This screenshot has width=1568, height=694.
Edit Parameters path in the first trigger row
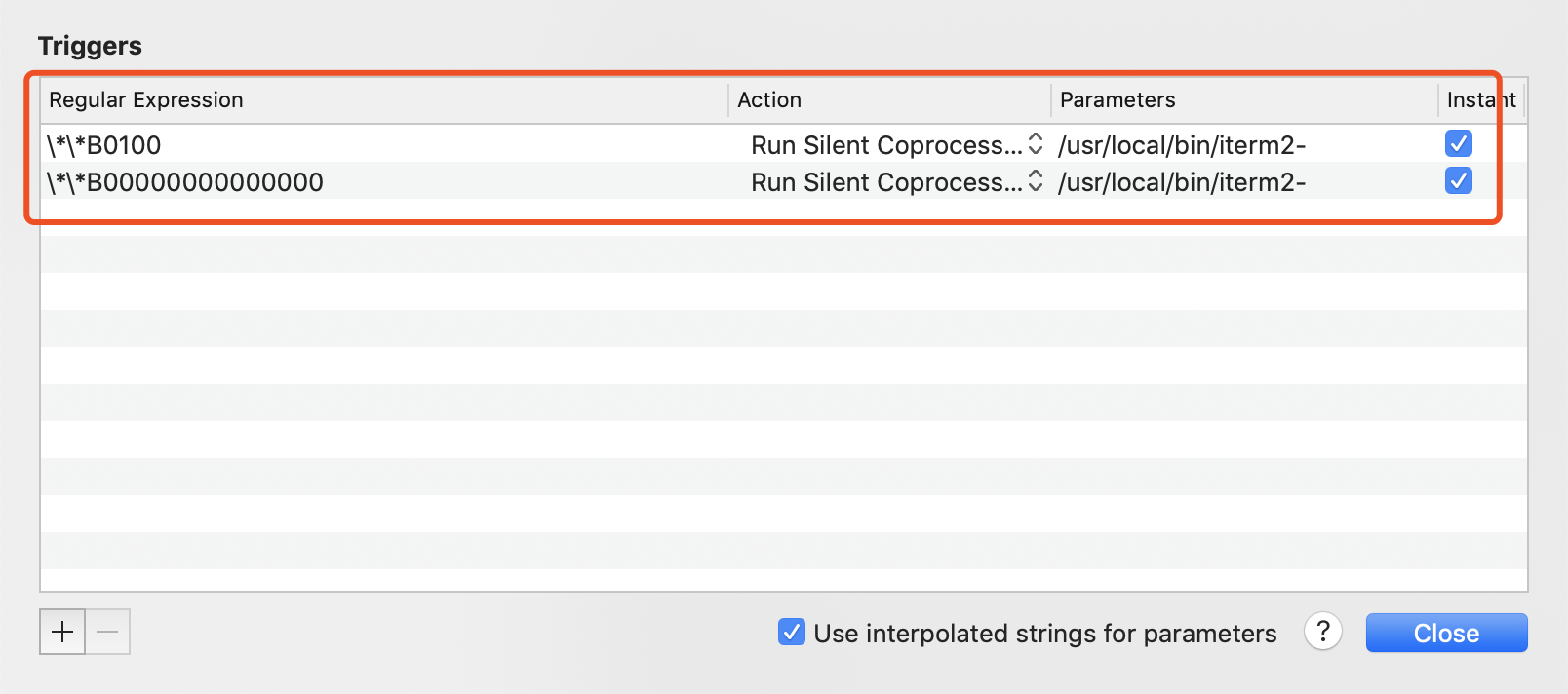pyautogui.click(x=1182, y=145)
